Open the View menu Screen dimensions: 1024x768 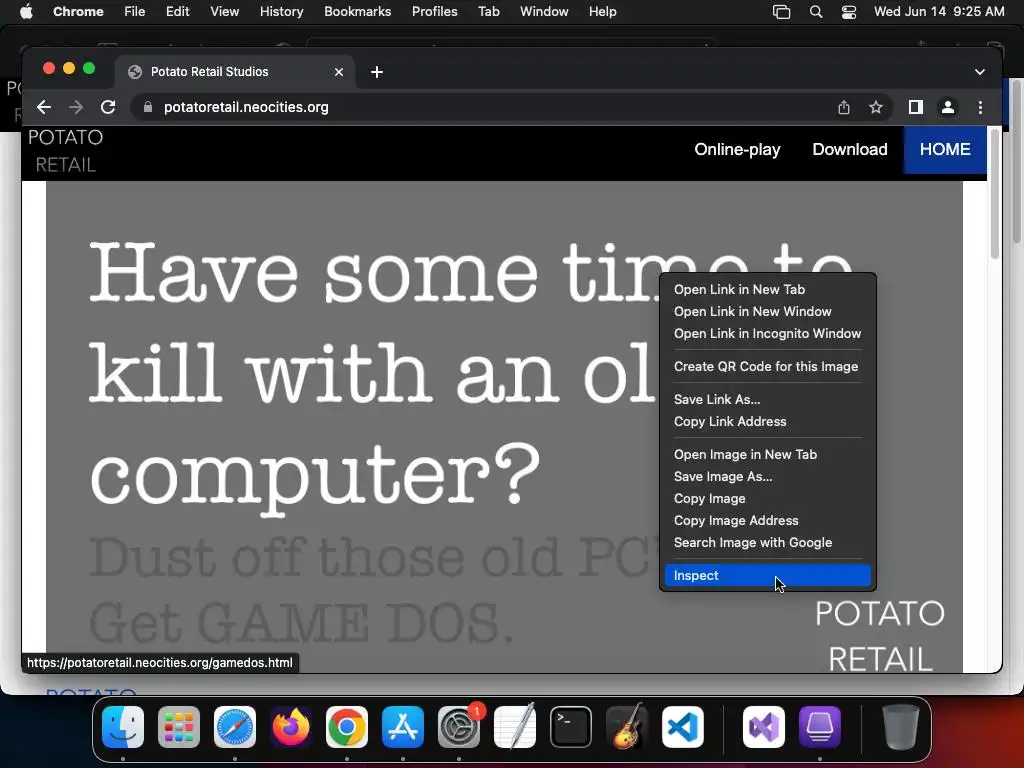point(225,12)
